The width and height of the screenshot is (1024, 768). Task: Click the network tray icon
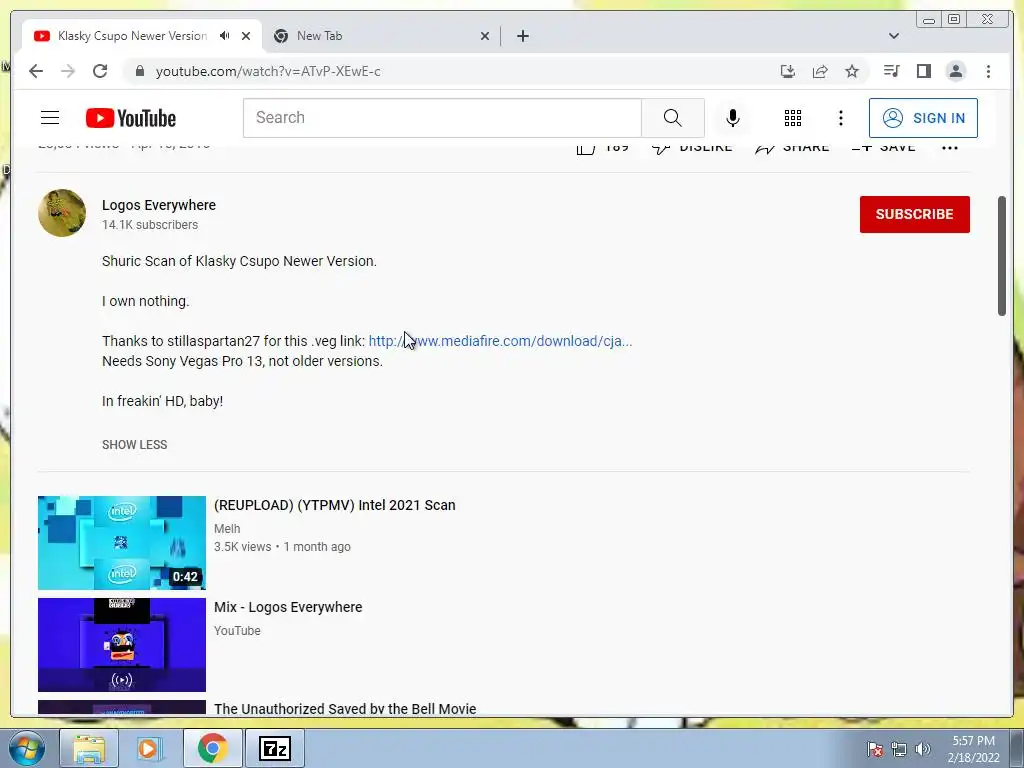click(x=899, y=749)
